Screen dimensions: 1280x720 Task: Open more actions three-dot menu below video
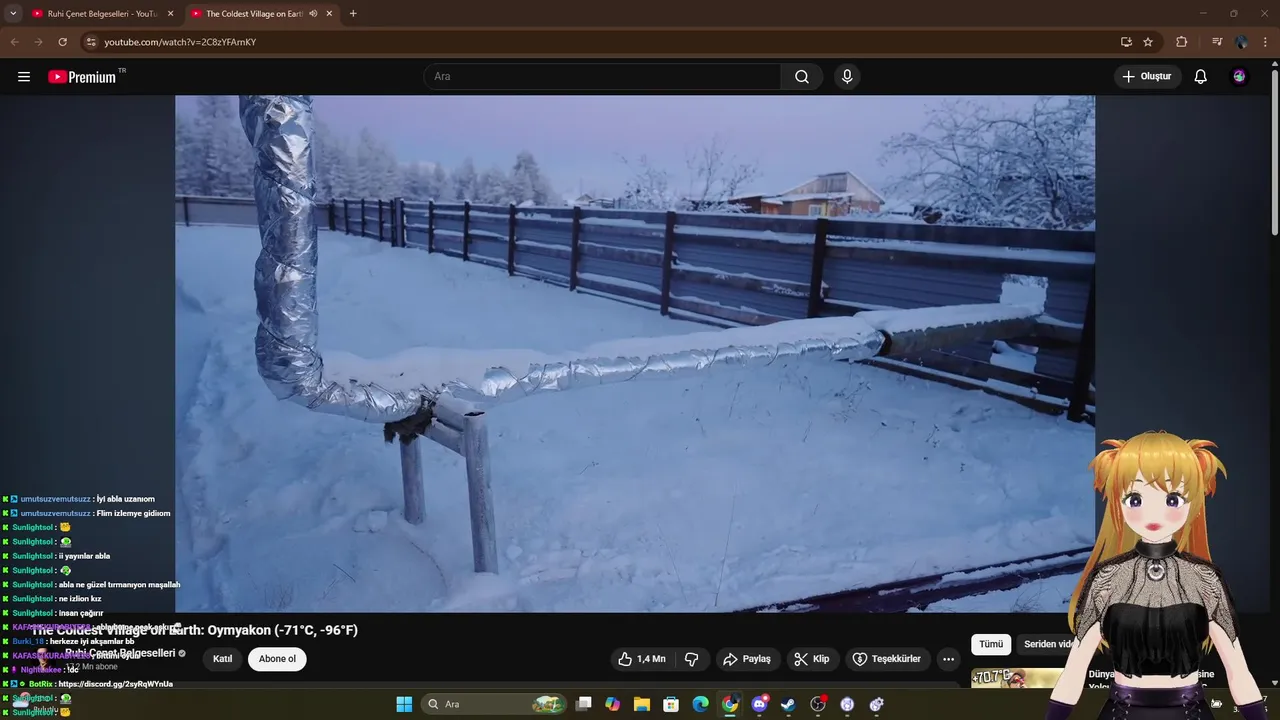948,659
